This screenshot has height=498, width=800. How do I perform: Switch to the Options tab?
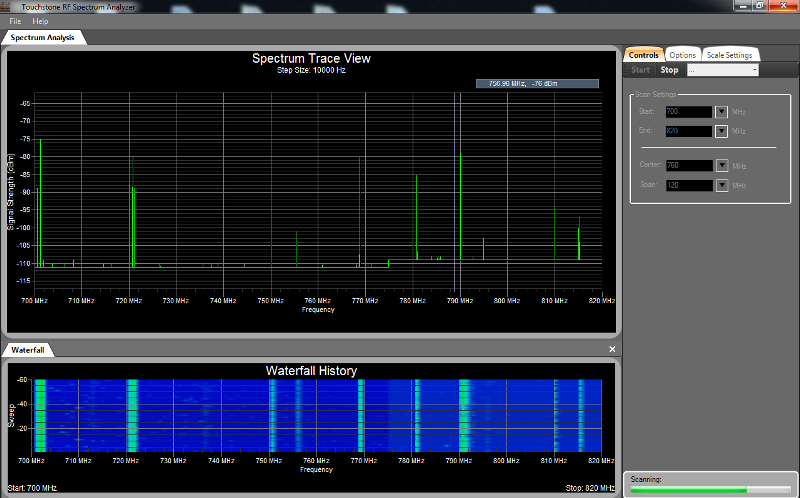[683, 55]
